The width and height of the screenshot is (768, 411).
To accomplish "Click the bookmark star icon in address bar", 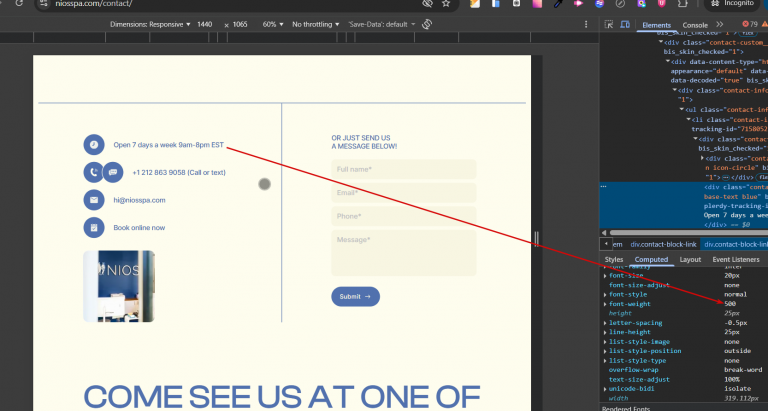I will 446,3.
